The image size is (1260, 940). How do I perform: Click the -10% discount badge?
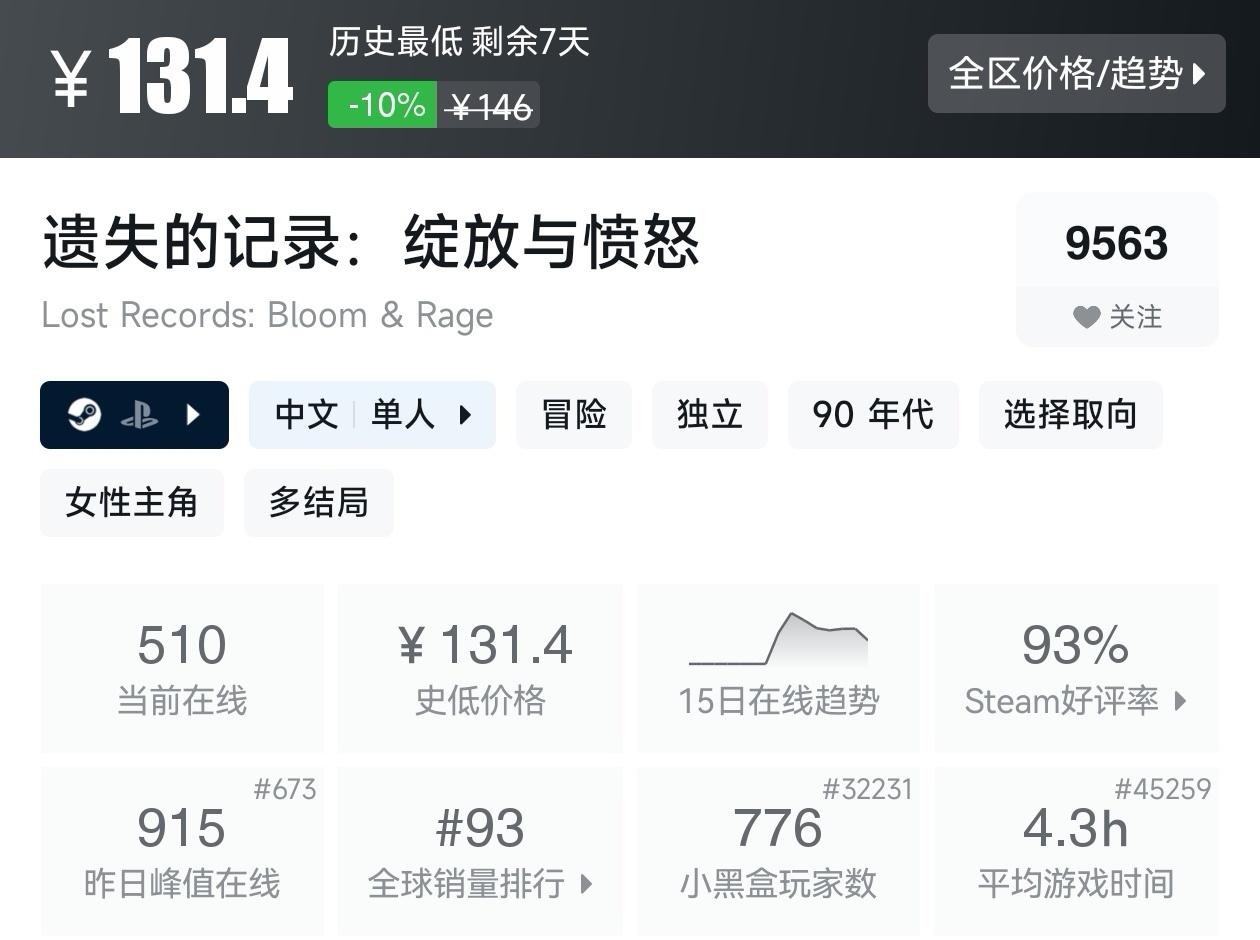pyautogui.click(x=383, y=104)
